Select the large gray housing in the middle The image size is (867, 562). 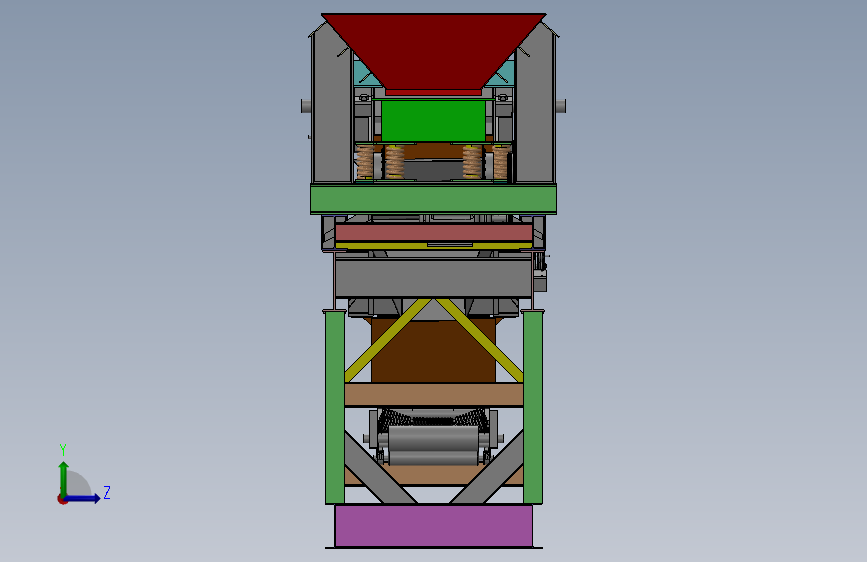pos(434,278)
